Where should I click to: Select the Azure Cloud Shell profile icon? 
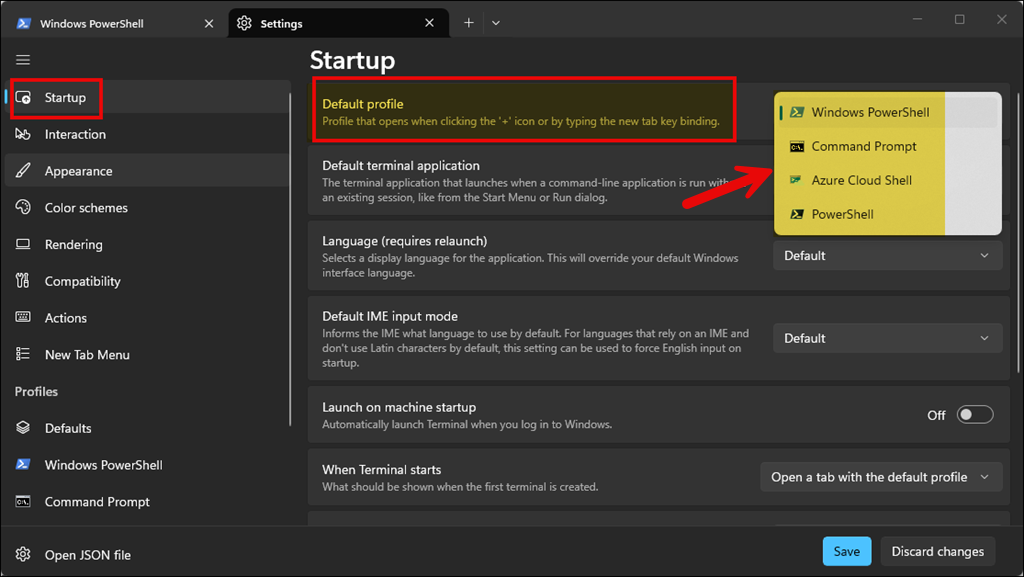point(797,180)
